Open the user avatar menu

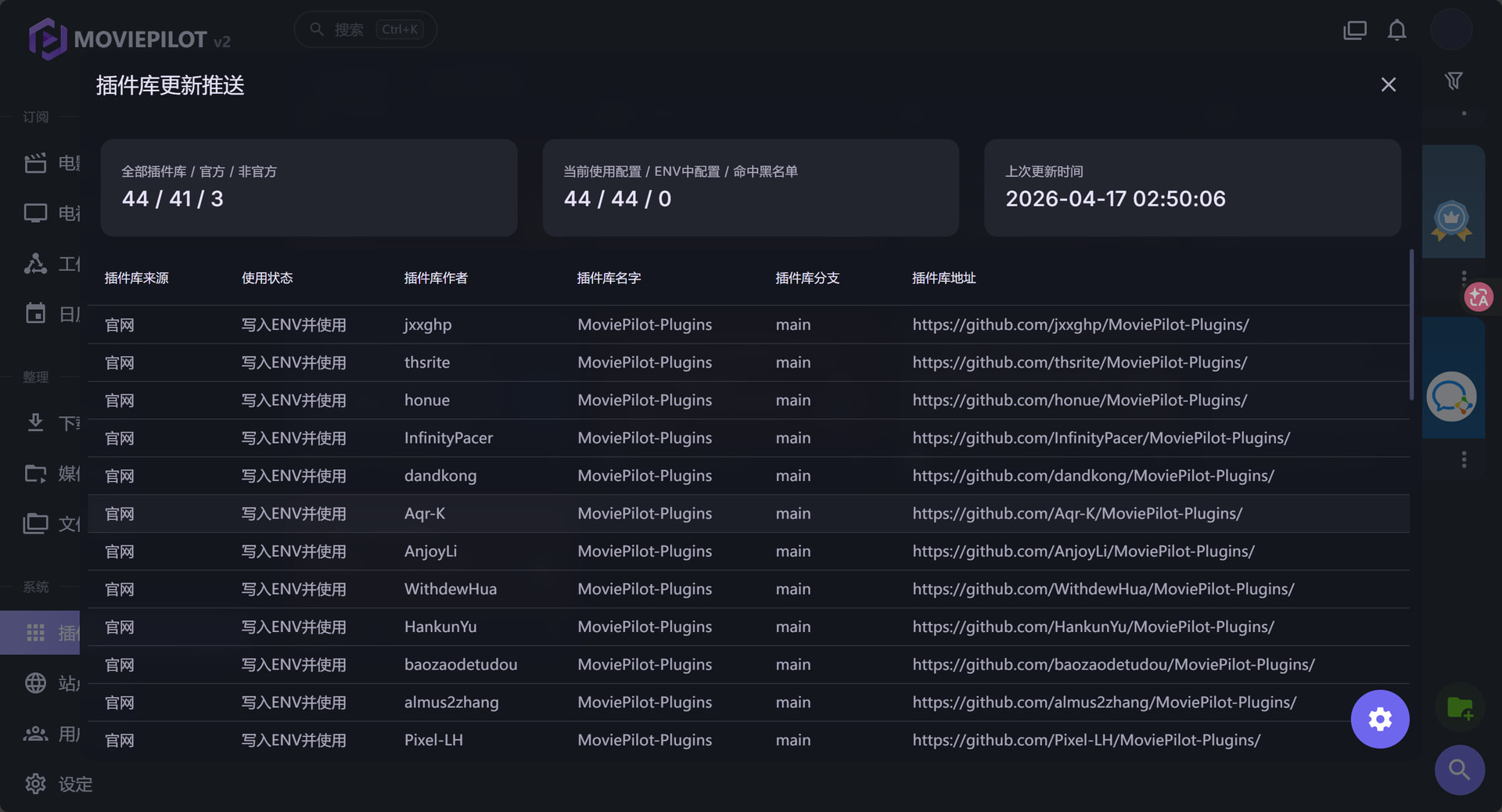1452,31
